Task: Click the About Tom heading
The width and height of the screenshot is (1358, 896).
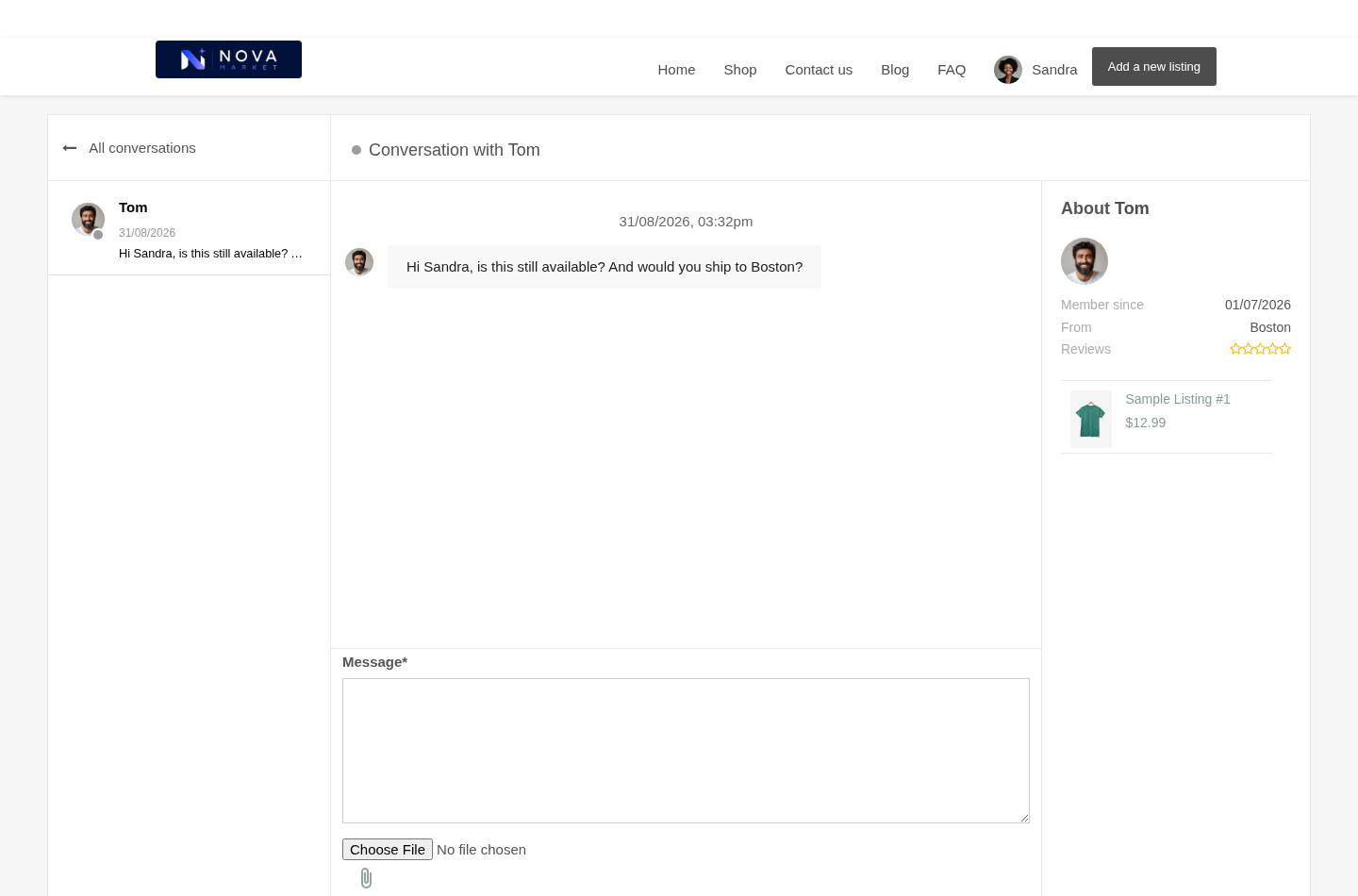Action: (x=1105, y=208)
